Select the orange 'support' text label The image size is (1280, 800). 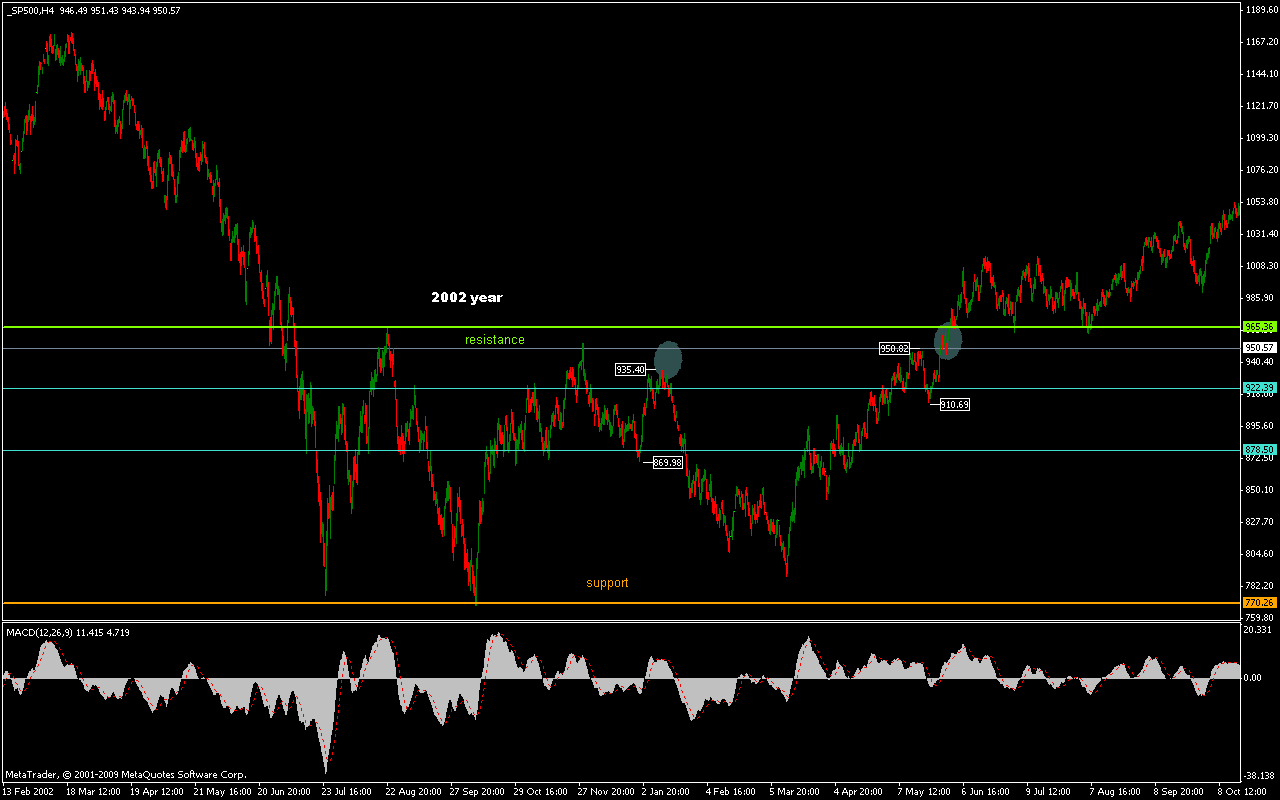click(x=607, y=583)
